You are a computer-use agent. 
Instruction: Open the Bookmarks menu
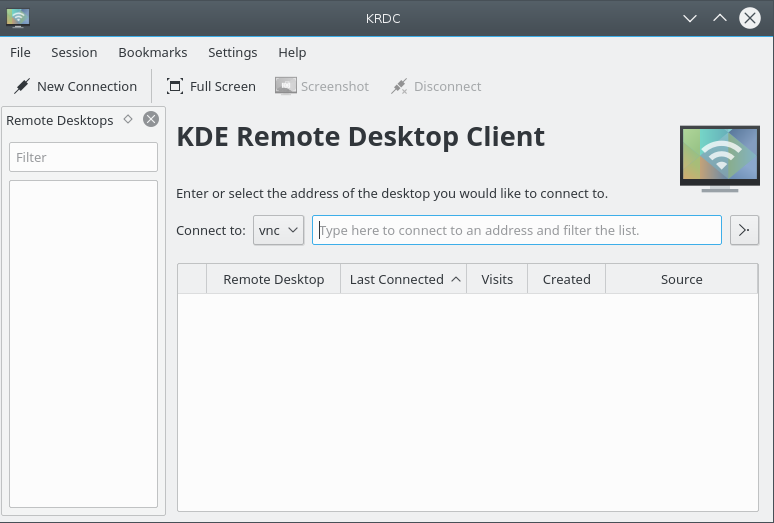(x=152, y=52)
